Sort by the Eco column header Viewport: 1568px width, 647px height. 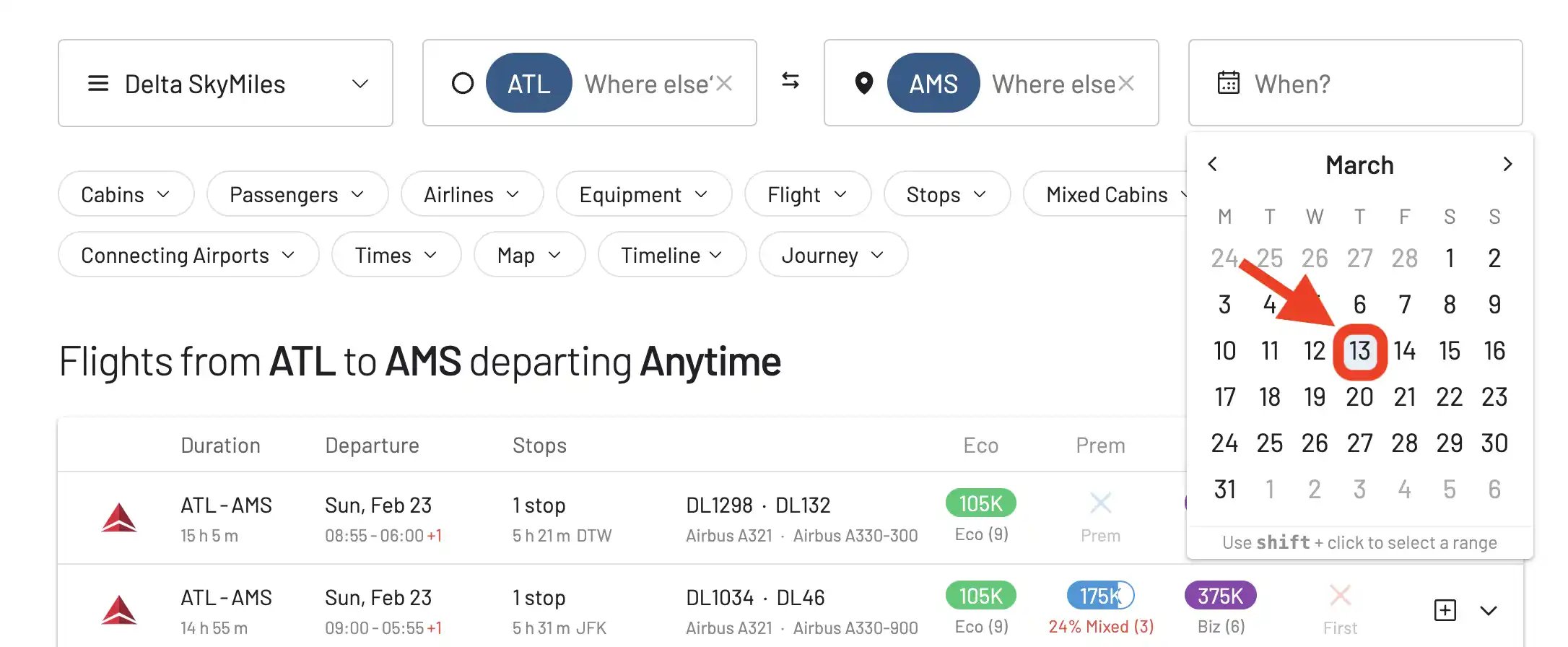980,446
